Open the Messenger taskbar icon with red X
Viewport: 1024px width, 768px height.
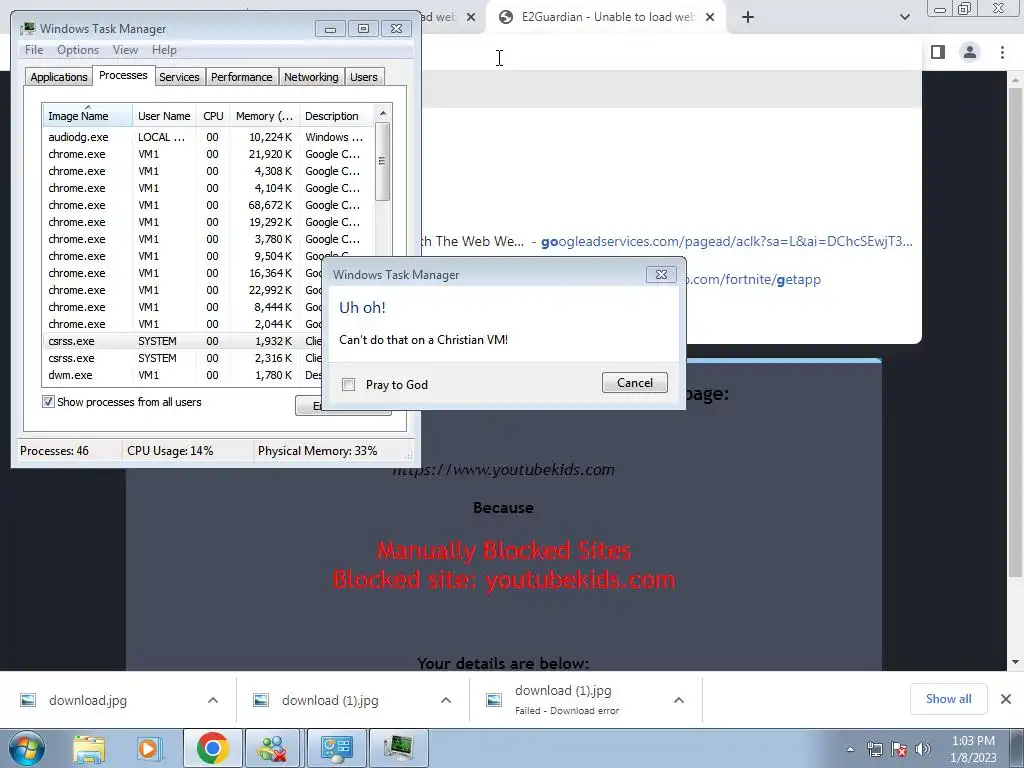[272, 748]
